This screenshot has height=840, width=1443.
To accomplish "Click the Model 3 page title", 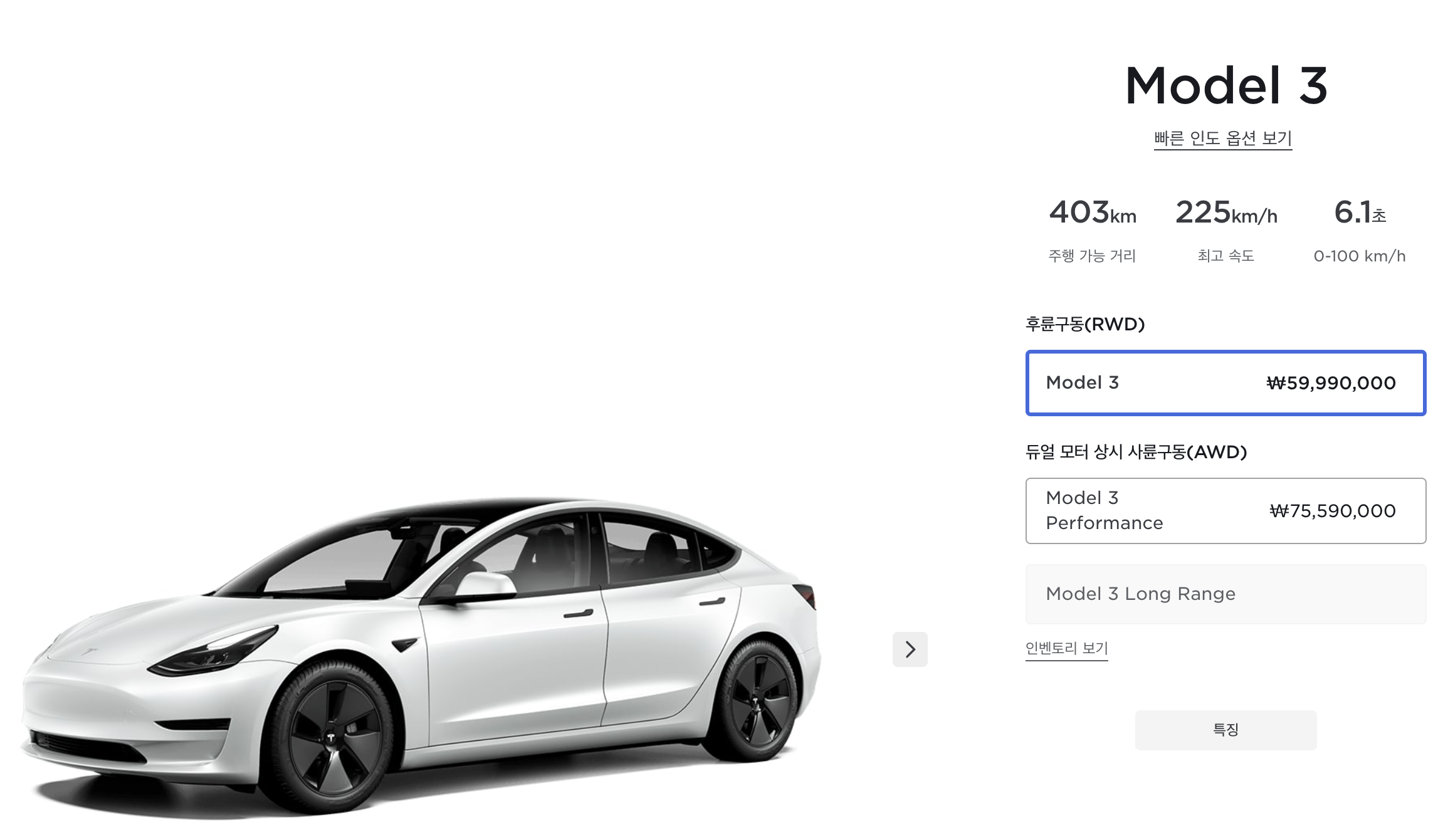I will 1226,85.
